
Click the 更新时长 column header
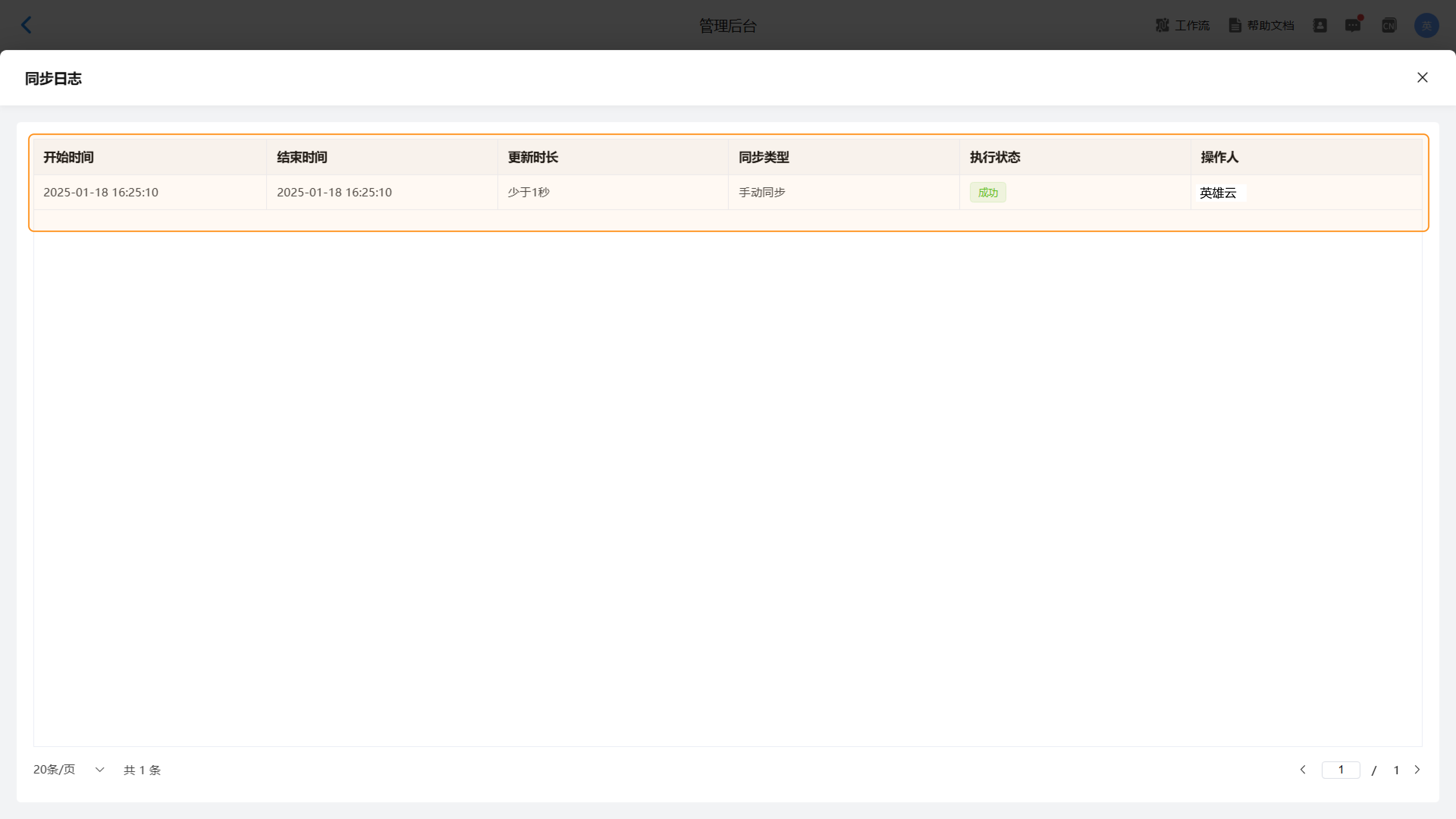point(613,157)
